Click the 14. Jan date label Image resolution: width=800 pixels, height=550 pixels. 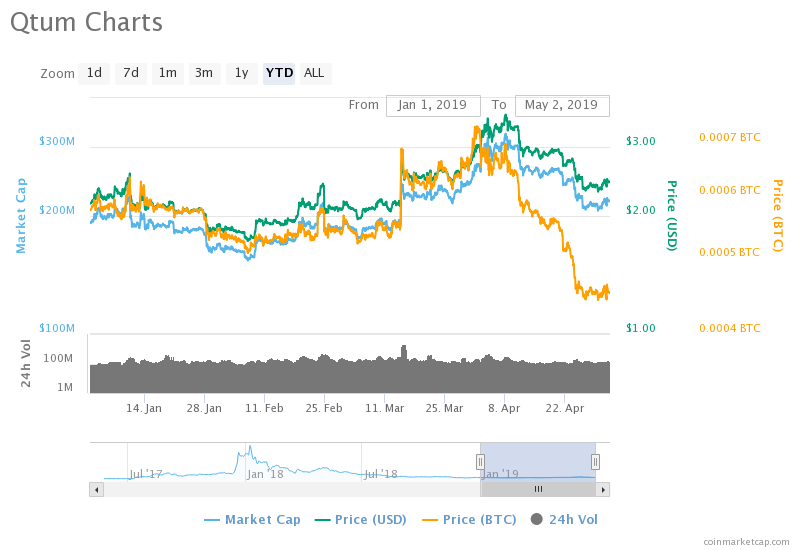(144, 408)
